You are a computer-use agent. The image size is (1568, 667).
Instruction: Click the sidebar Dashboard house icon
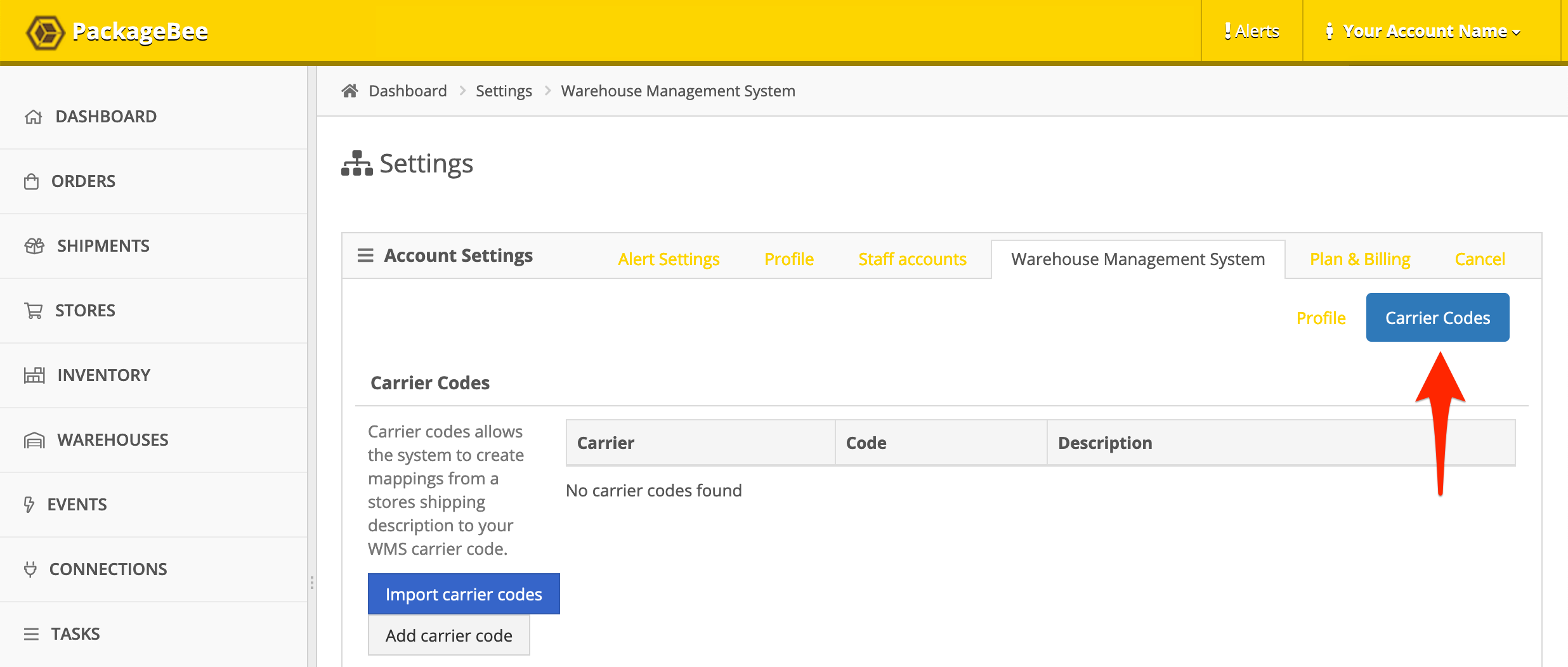(34, 117)
